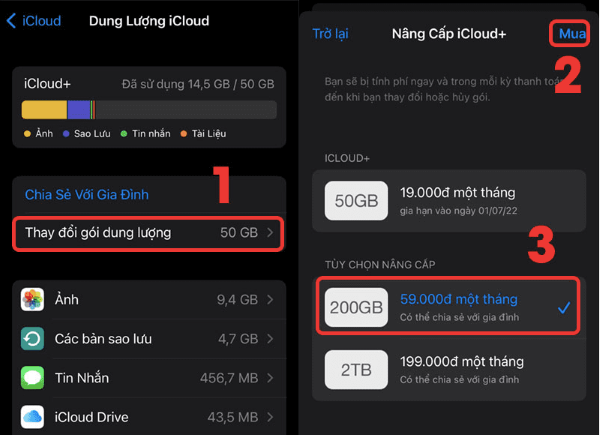
Task: Select the 59.000đ một tháng plan
Action: [x=459, y=299]
